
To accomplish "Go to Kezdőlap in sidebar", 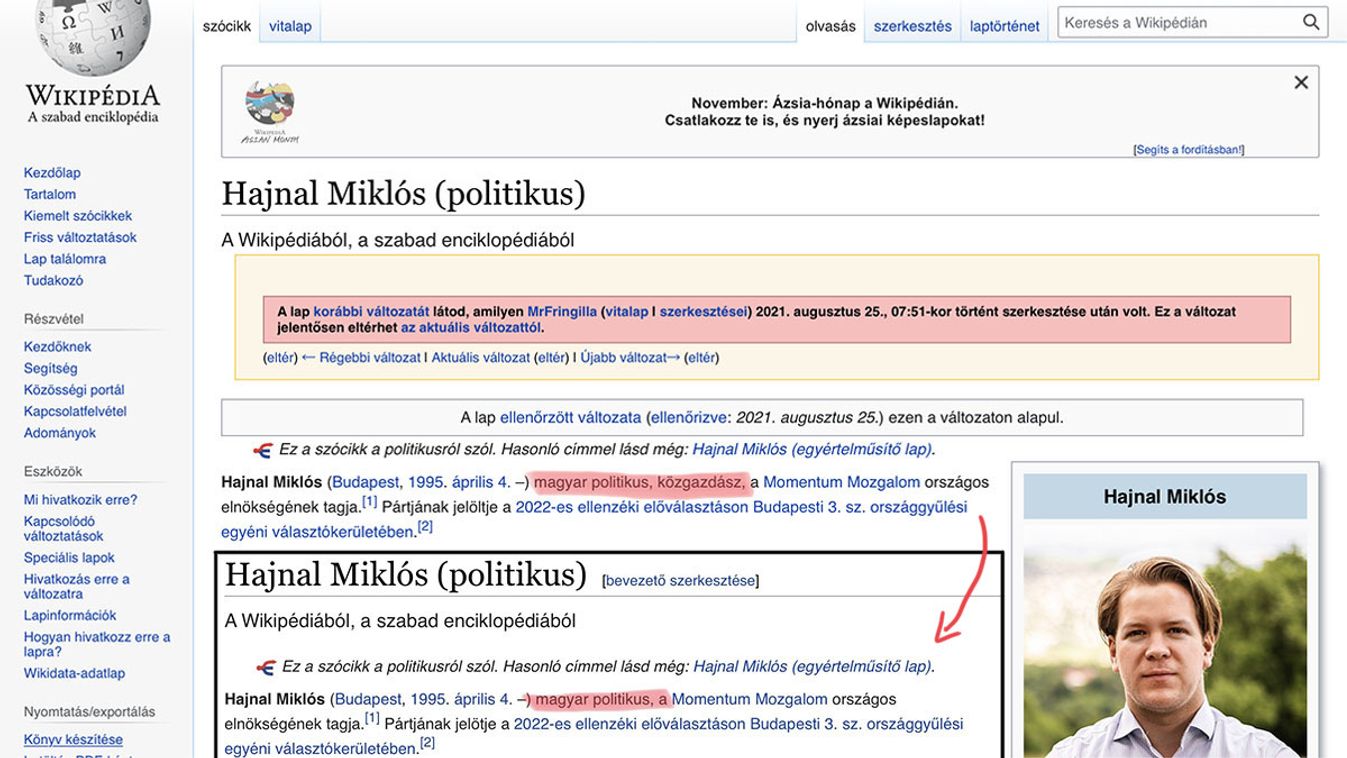I will pyautogui.click(x=52, y=173).
